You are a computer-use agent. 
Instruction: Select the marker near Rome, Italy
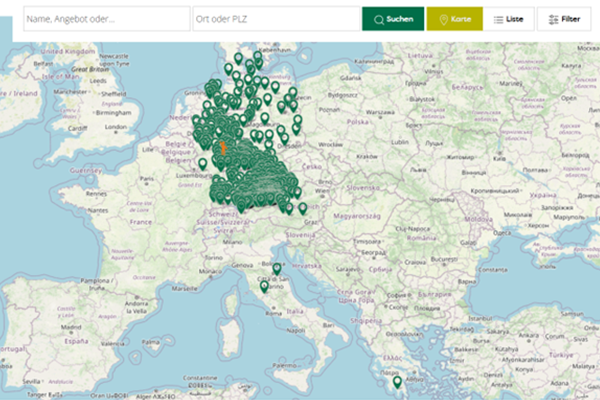264,287
